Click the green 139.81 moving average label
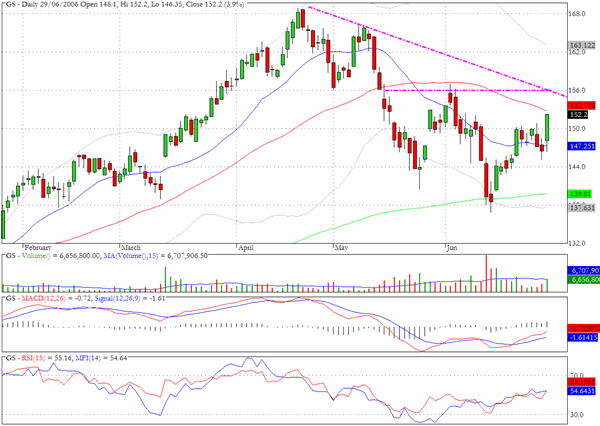 click(580, 194)
